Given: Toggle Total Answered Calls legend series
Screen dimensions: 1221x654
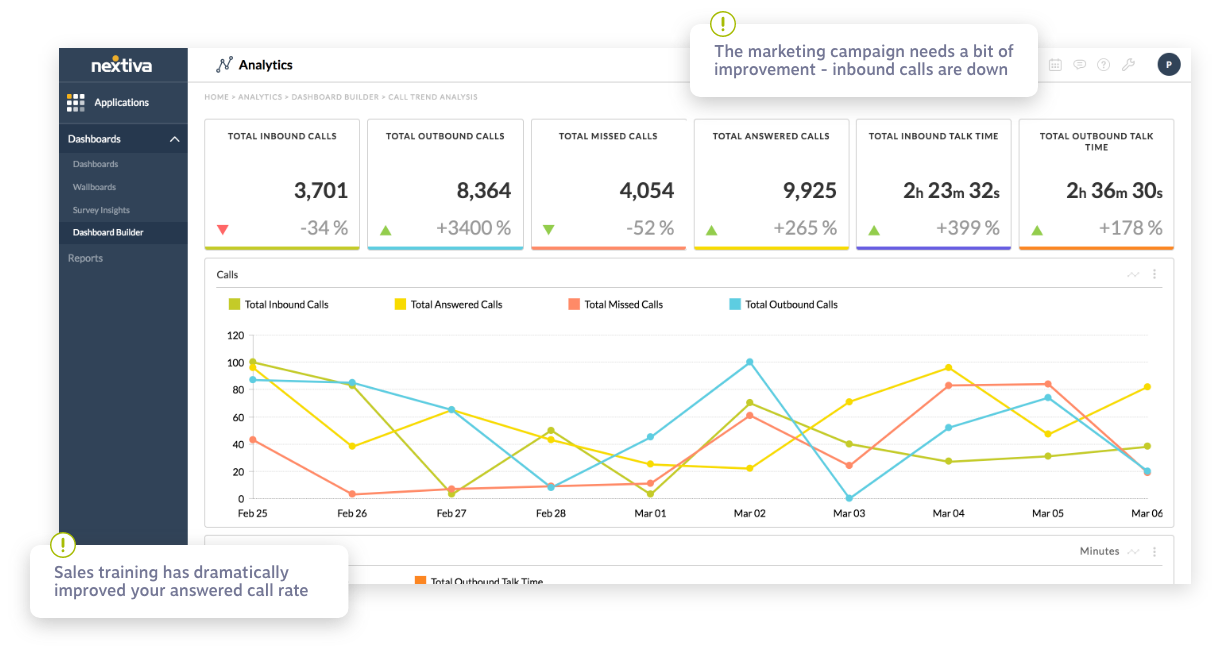Looking at the screenshot, I should click(456, 304).
